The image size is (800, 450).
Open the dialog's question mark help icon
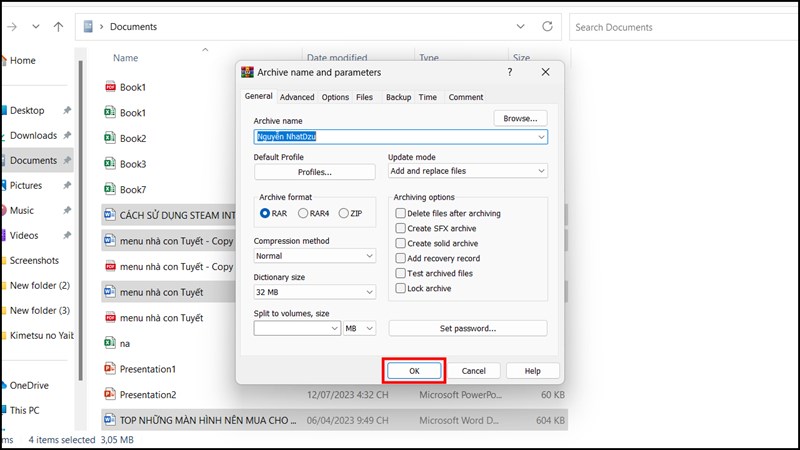510,72
